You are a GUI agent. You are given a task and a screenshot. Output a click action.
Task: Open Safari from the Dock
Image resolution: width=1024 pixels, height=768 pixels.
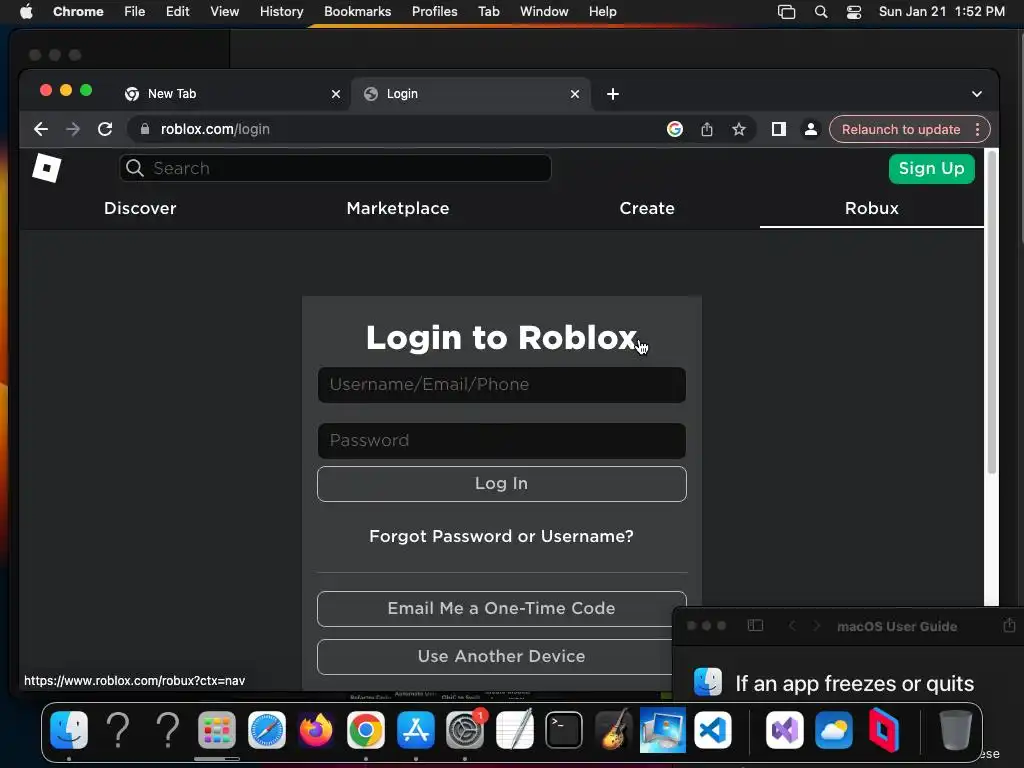point(266,730)
